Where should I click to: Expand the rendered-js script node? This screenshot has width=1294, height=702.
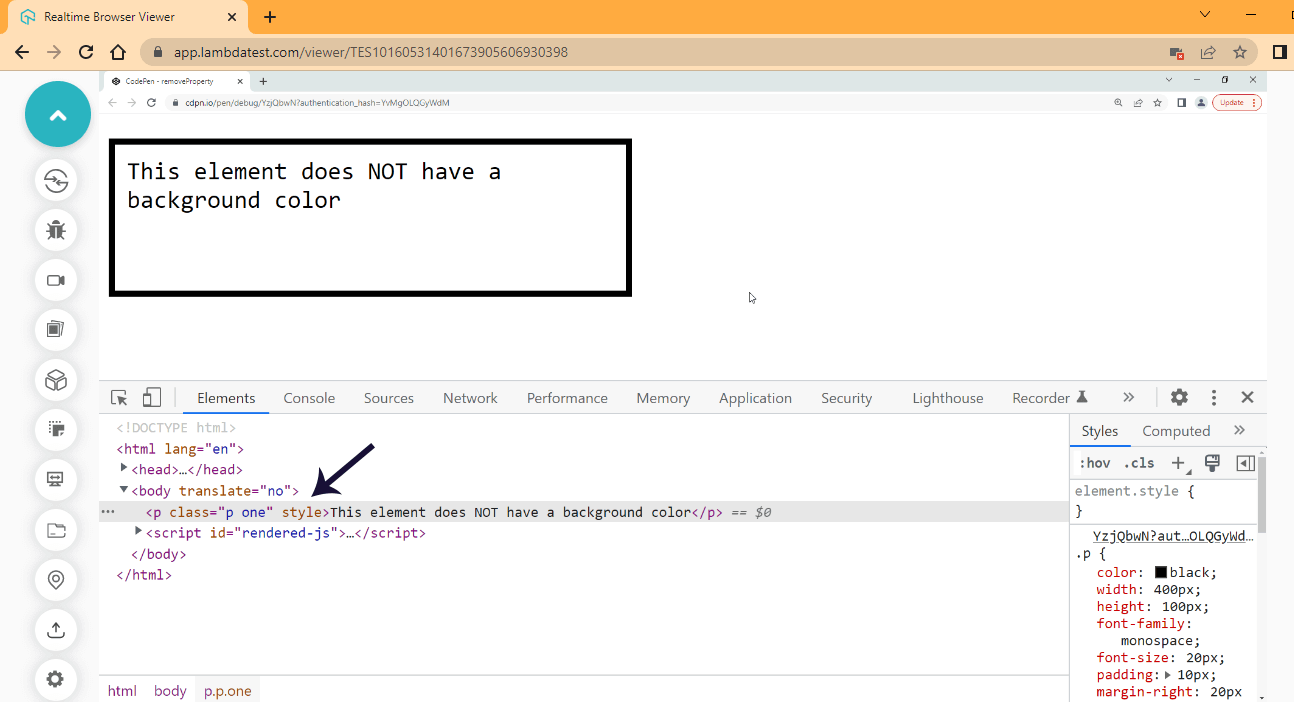(139, 532)
